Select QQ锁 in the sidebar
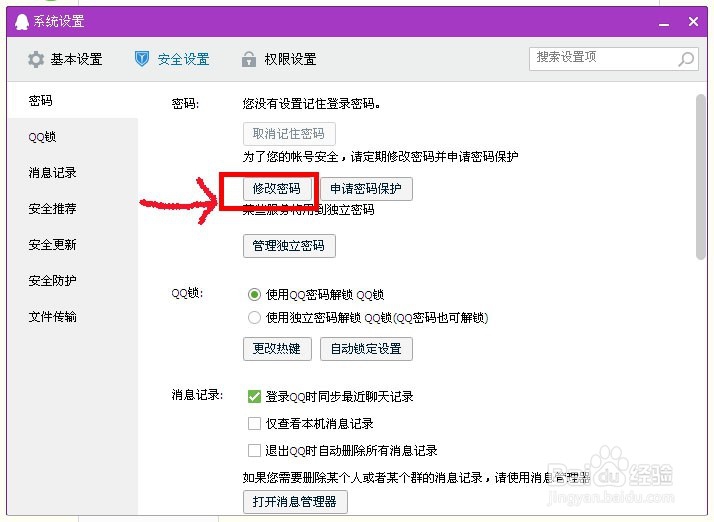714x522 pixels. pos(72,137)
